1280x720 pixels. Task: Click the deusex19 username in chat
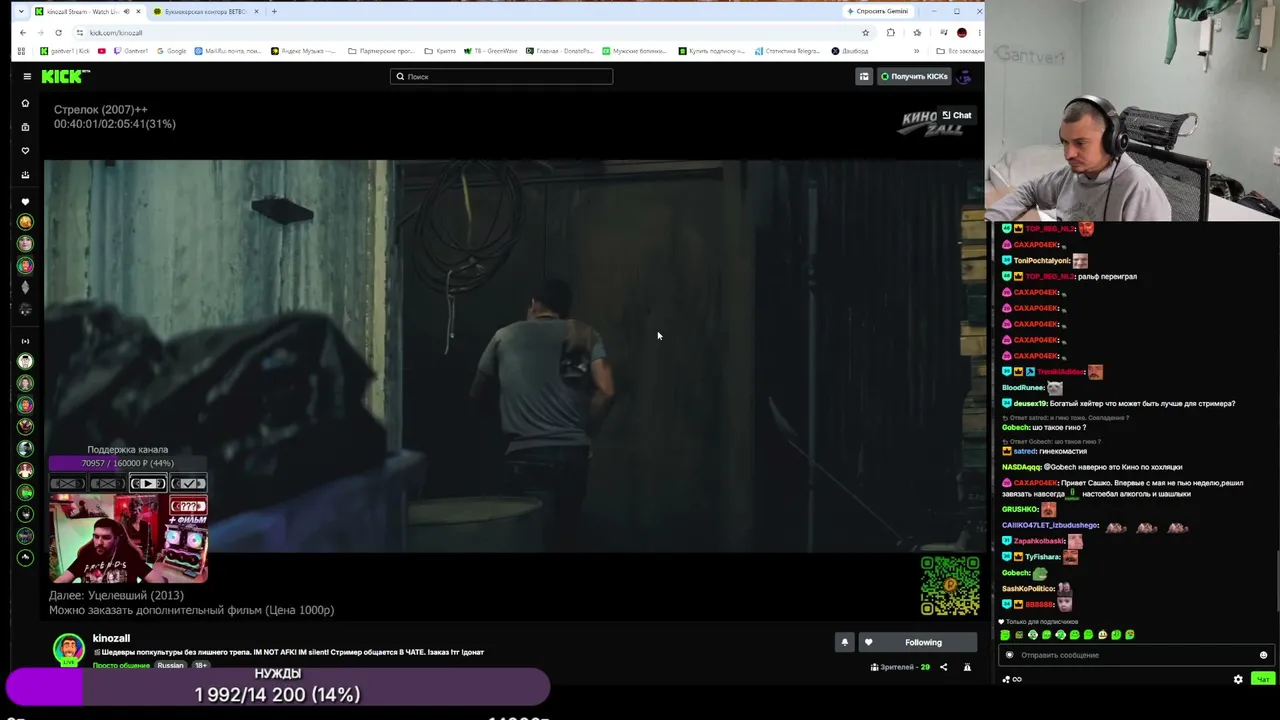pyautogui.click(x=1030, y=404)
